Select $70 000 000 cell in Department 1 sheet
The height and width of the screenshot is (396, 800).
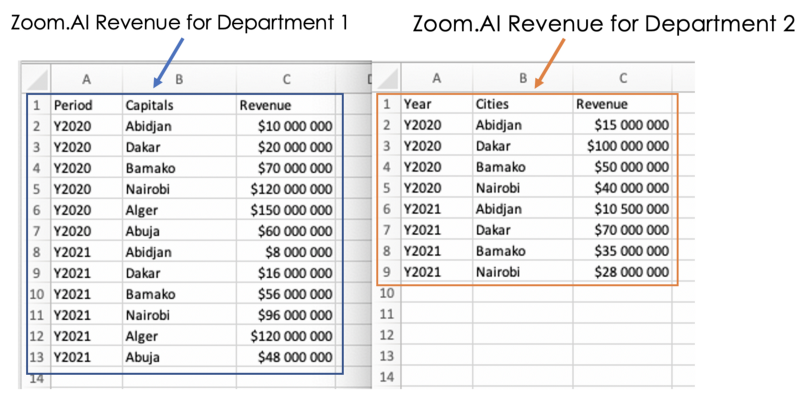[286, 168]
